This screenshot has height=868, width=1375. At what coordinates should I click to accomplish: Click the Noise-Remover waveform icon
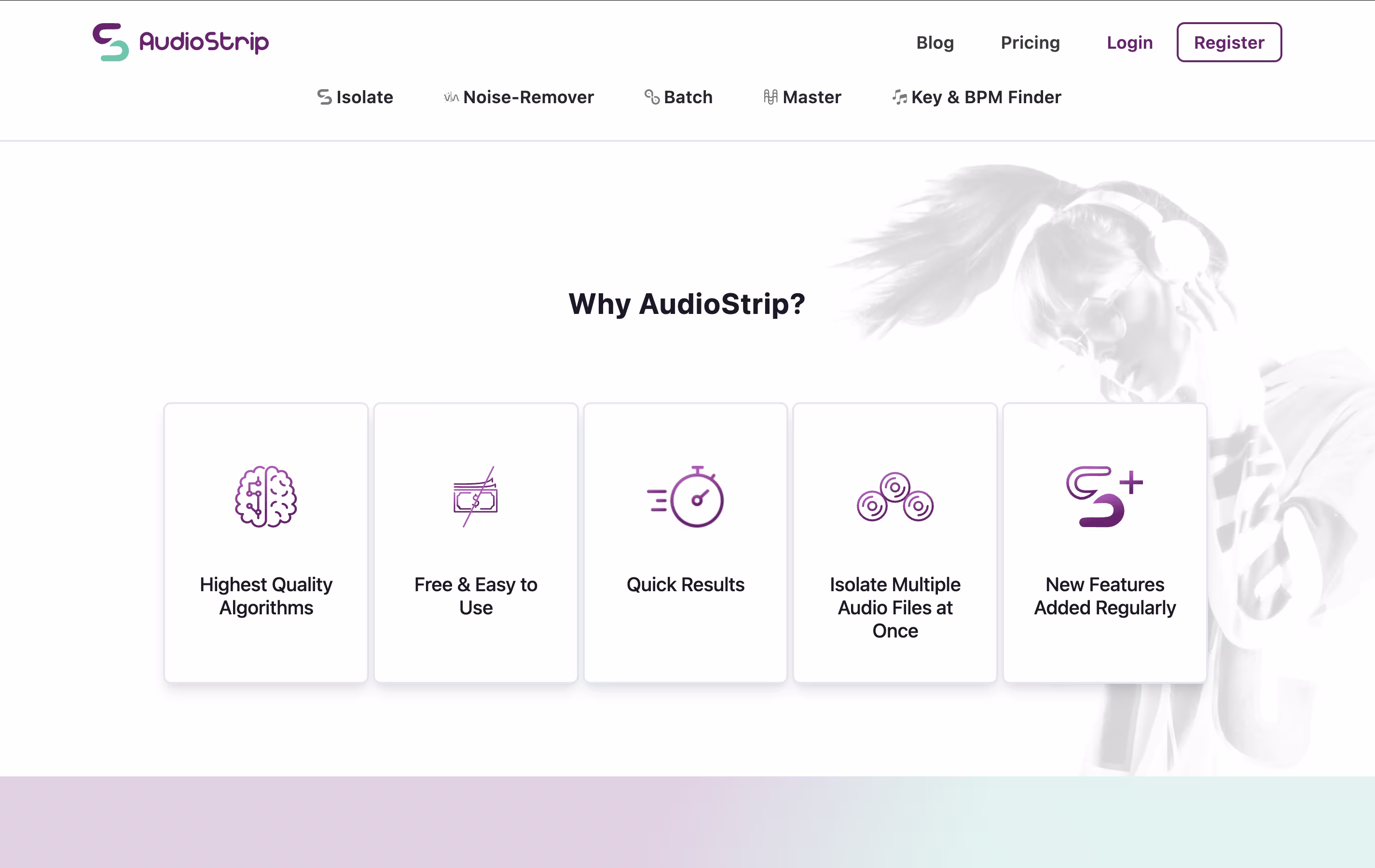click(451, 97)
